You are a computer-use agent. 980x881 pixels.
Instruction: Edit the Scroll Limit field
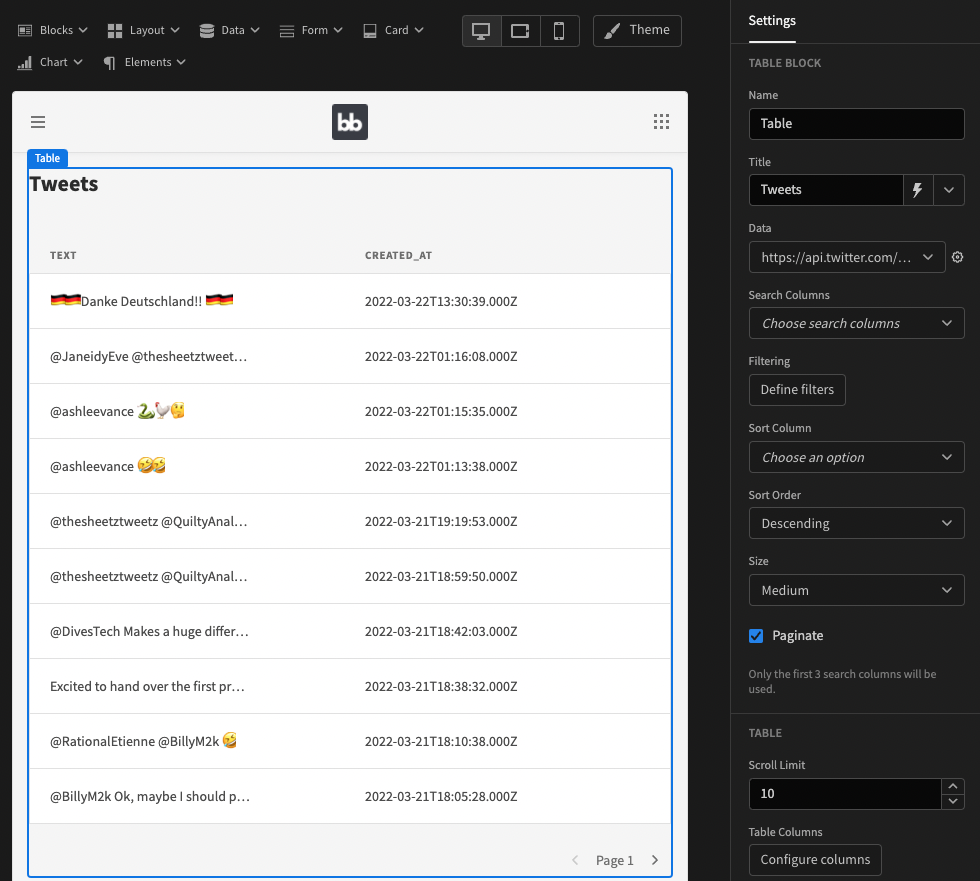845,794
